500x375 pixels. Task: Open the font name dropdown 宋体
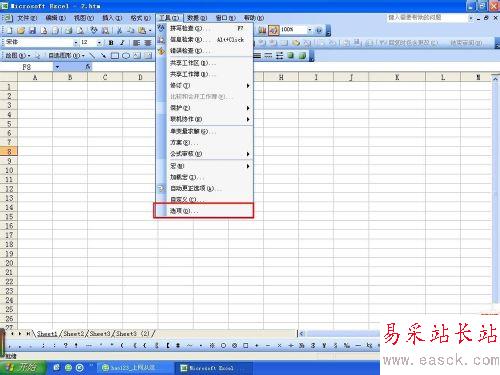coord(76,43)
